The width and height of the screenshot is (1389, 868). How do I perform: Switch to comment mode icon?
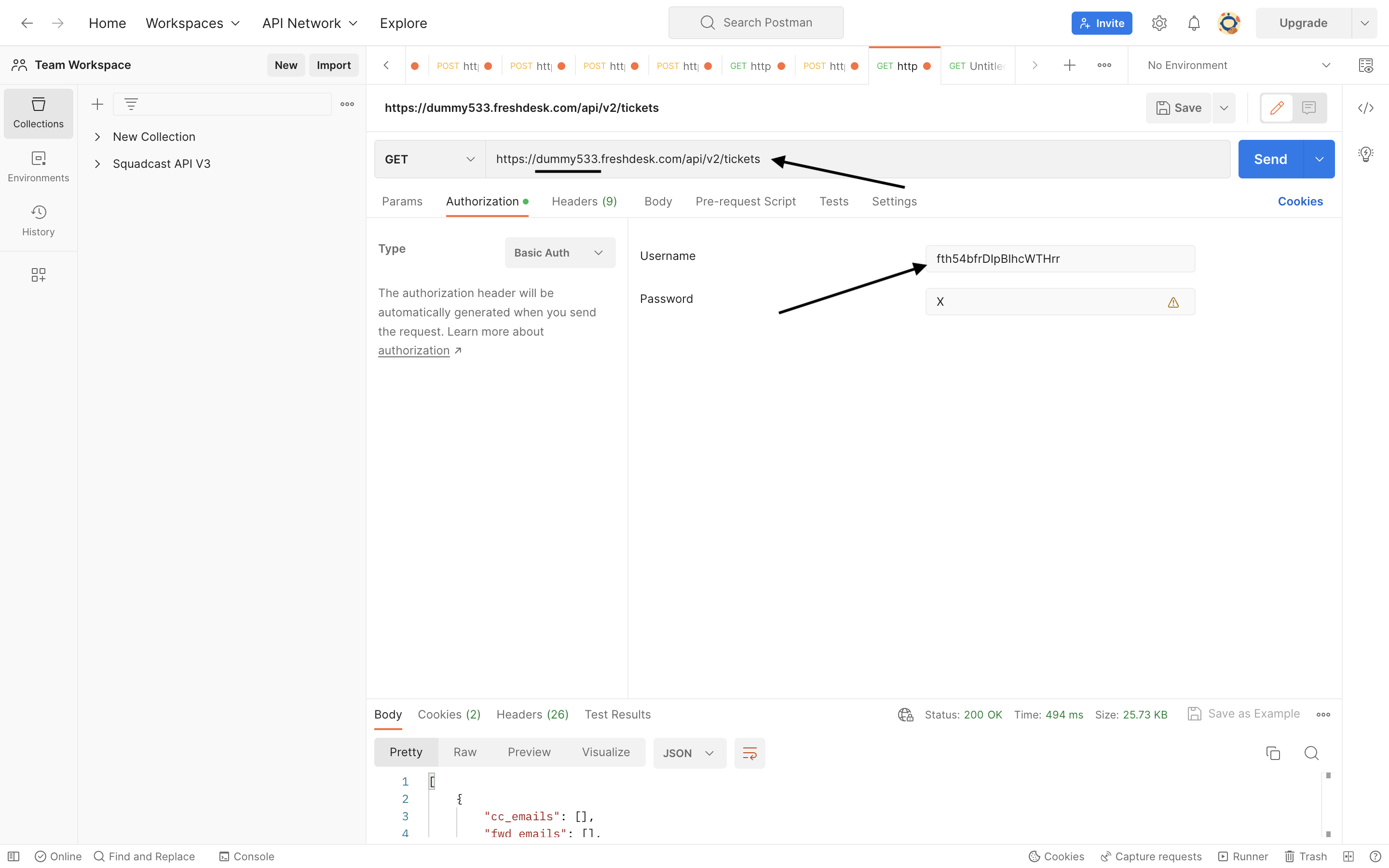[x=1308, y=108]
